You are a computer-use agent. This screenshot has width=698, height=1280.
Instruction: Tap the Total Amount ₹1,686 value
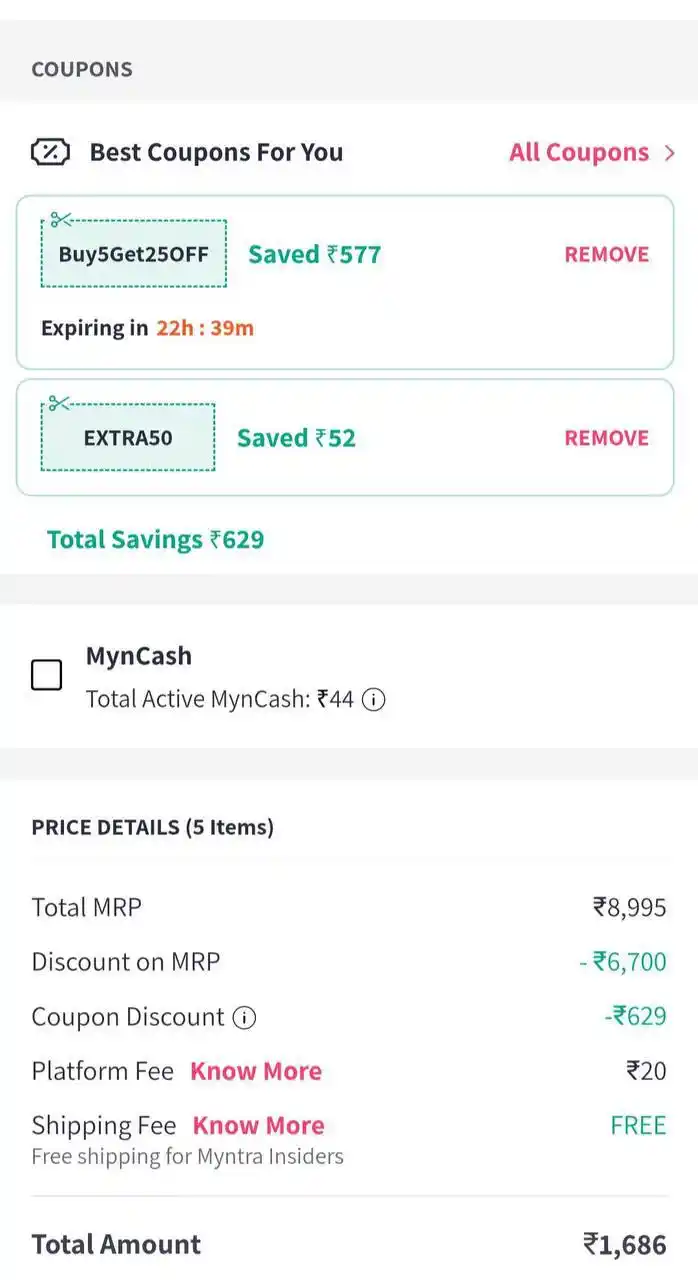(624, 1245)
